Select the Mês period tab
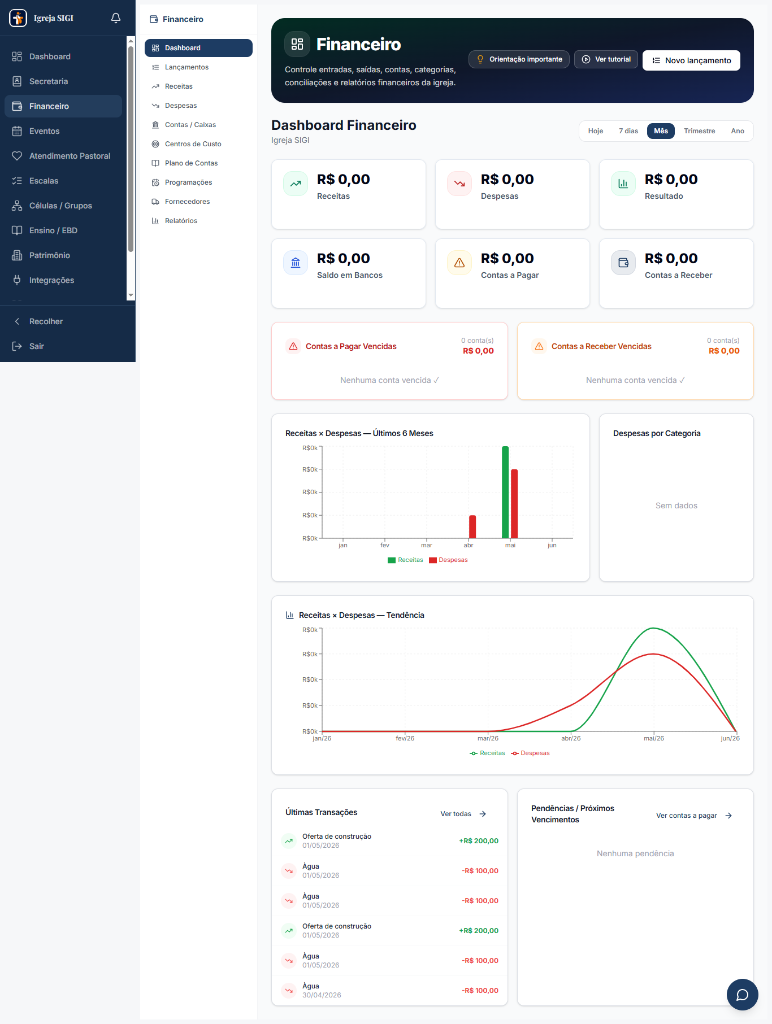 tap(661, 131)
